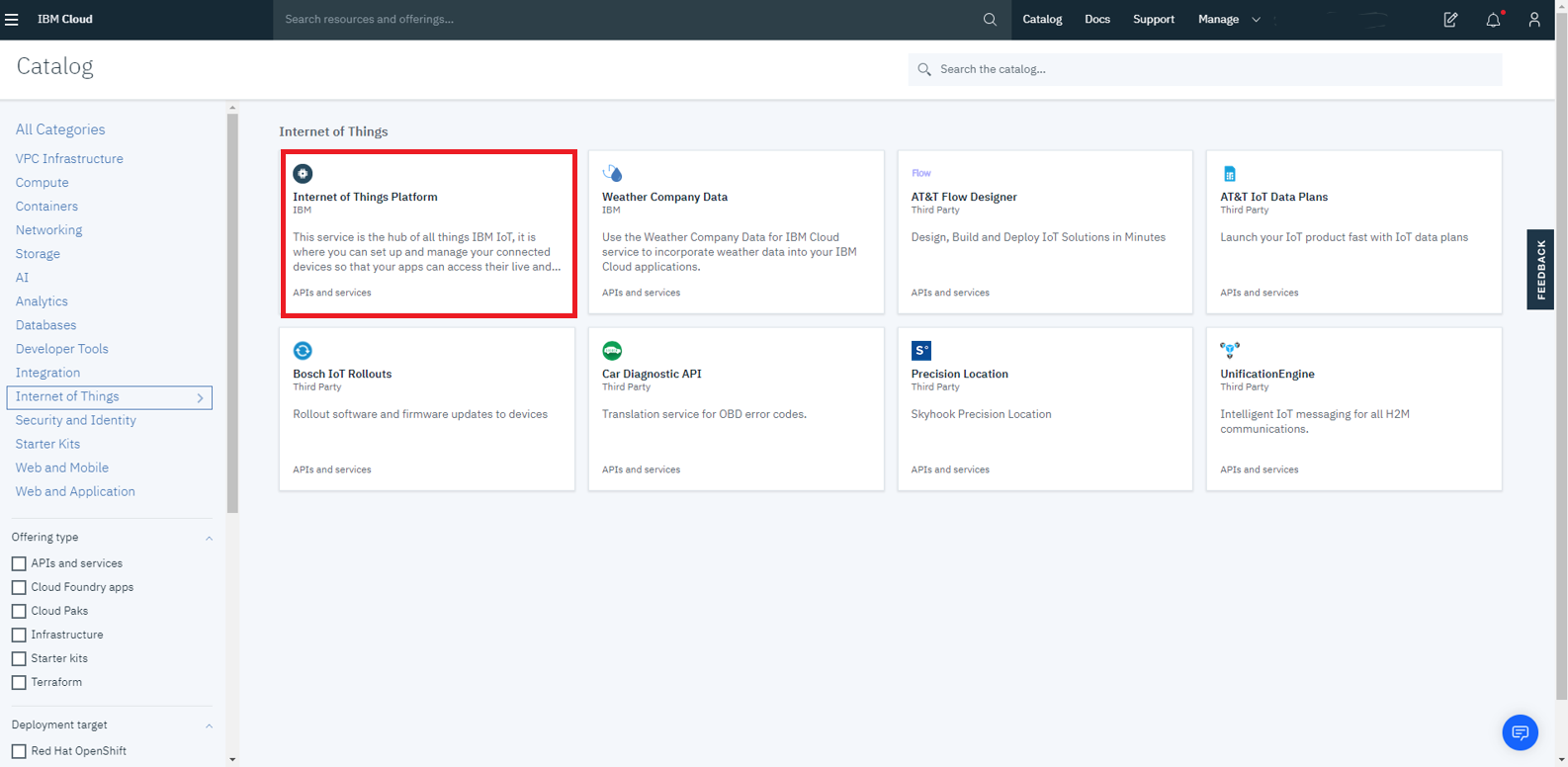Image resolution: width=1568 pixels, height=767 pixels.
Task: Open the chat support bubble
Action: click(x=1521, y=732)
